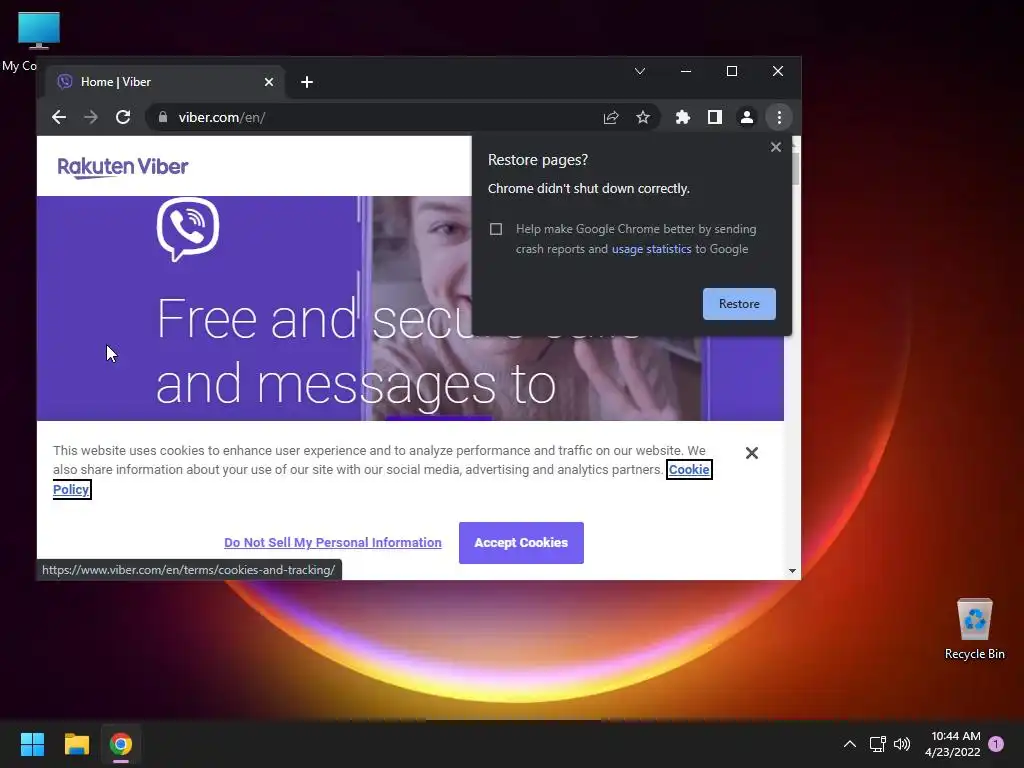
Task: Open the Windows Start menu
Action: pyautogui.click(x=32, y=744)
